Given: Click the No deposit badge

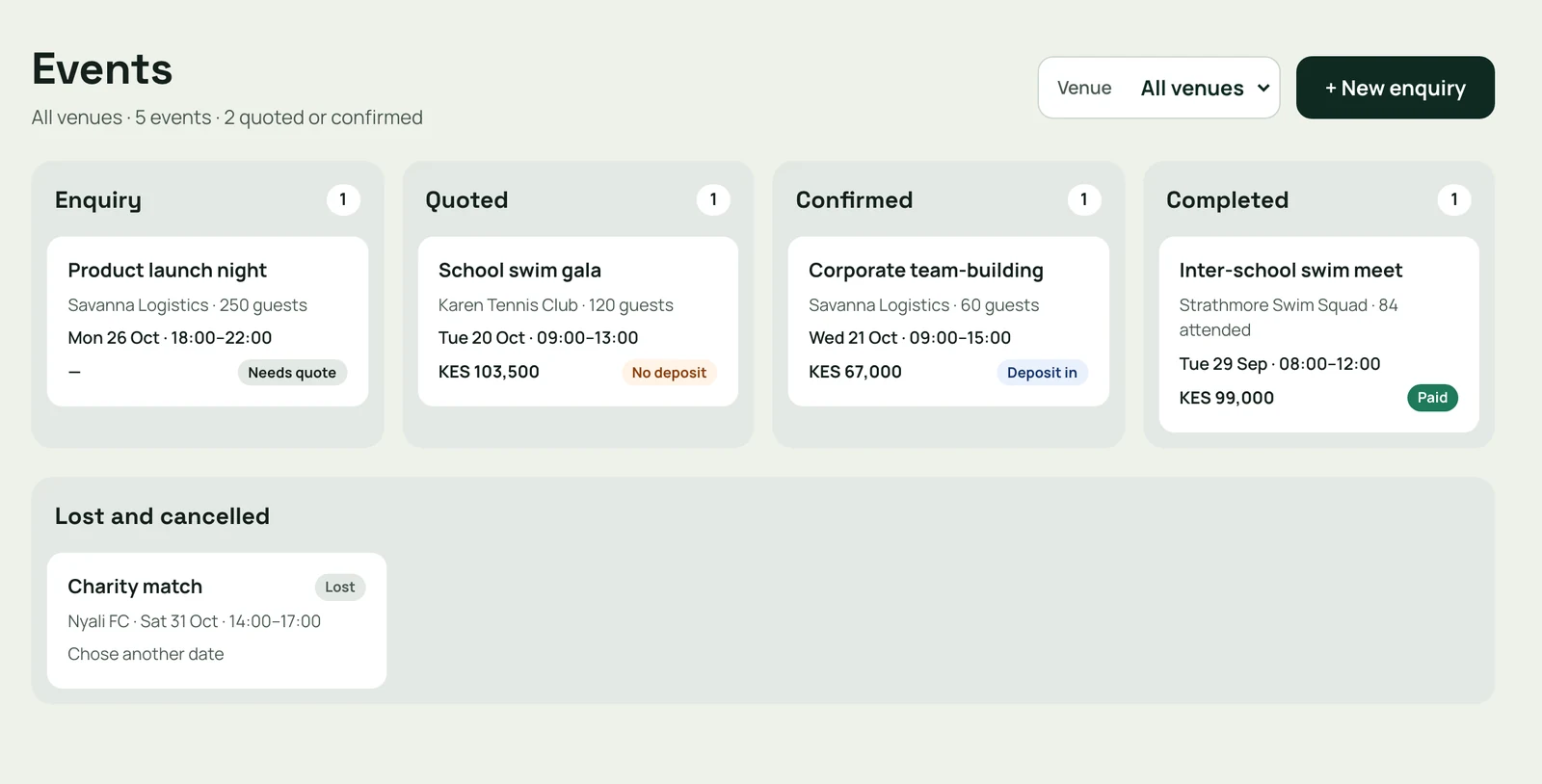Looking at the screenshot, I should 669,373.
